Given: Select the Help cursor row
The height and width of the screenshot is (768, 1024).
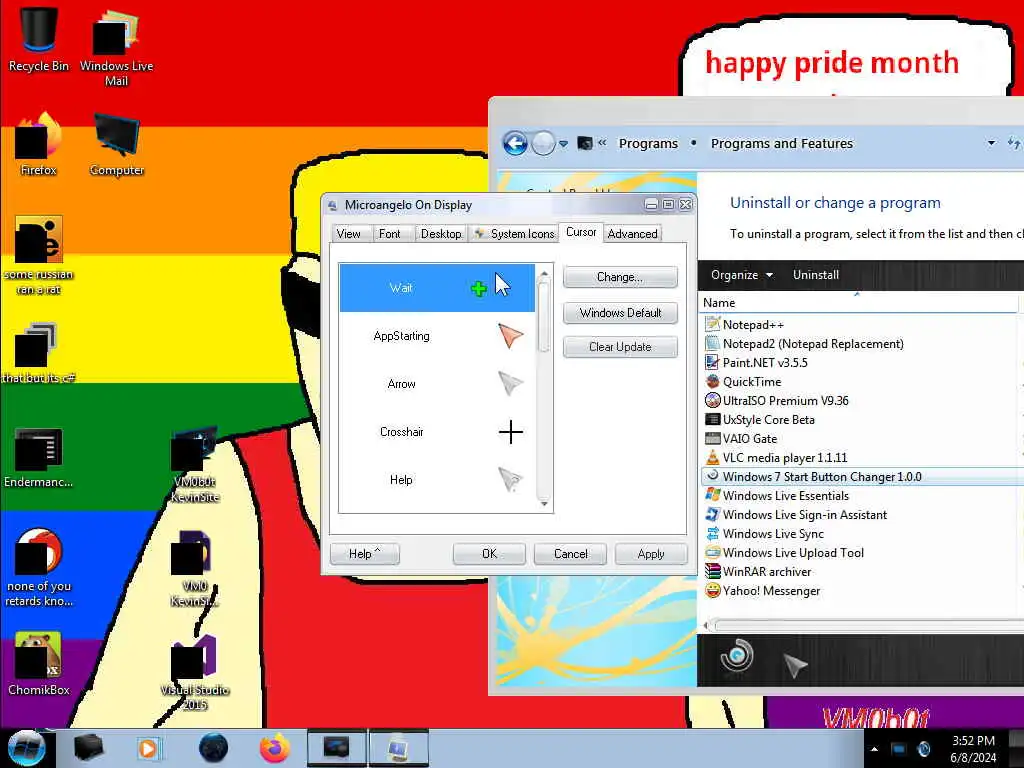Looking at the screenshot, I should pyautogui.click(x=437, y=480).
